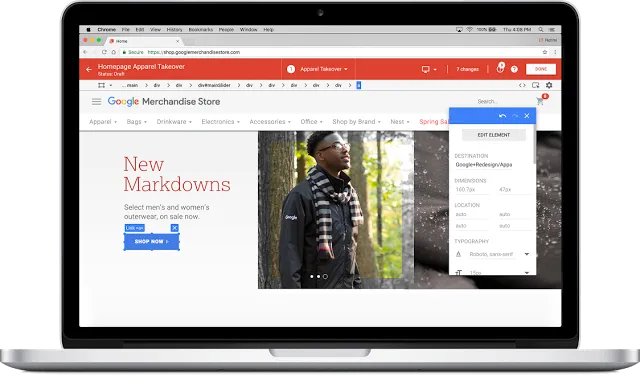Click the element panel scrollbar
This screenshot has height=376, width=640.
pyautogui.click(x=534, y=144)
